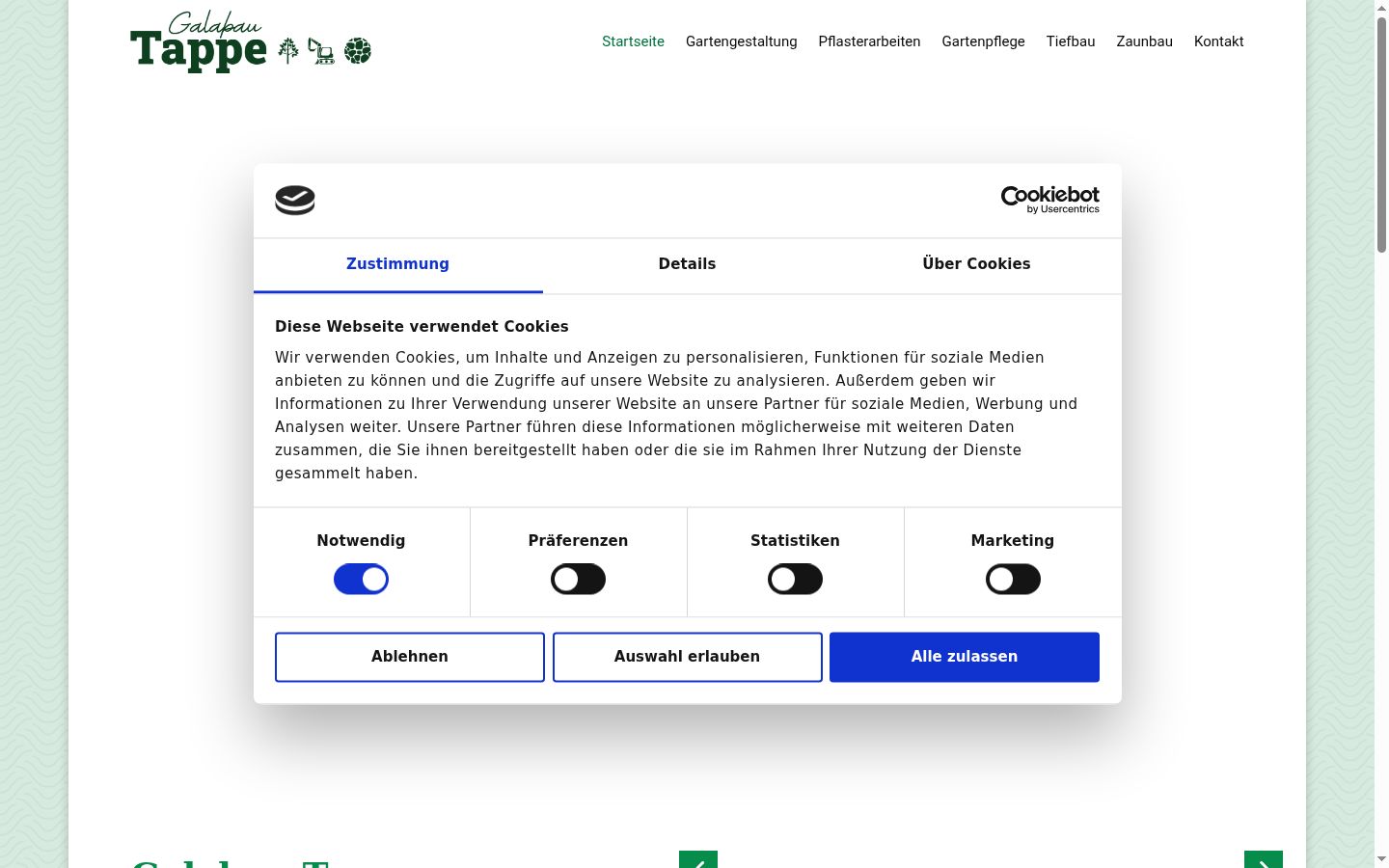Open Pflasterarbeiten navigation link
Viewport: 1389px width, 868px height.
coord(869,41)
